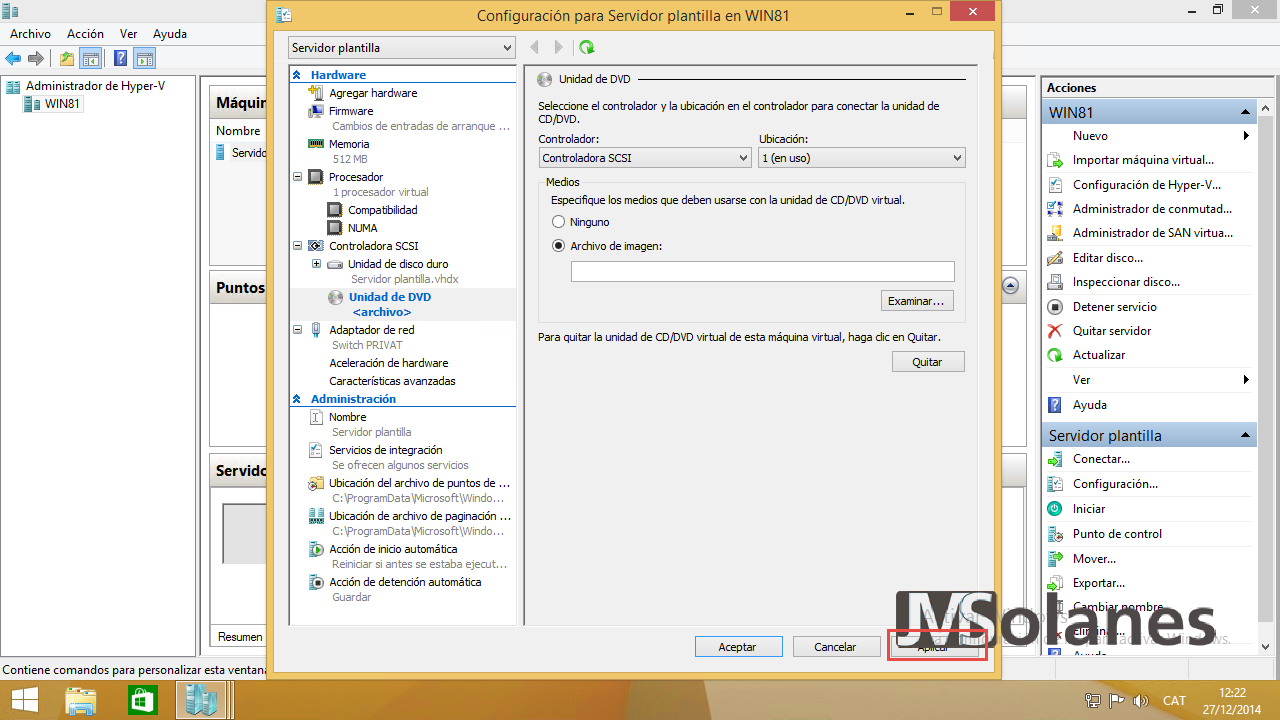Screen dimensions: 1280x720
Task: Select Ubicación del archivo de puntos item
Action: click(x=420, y=483)
